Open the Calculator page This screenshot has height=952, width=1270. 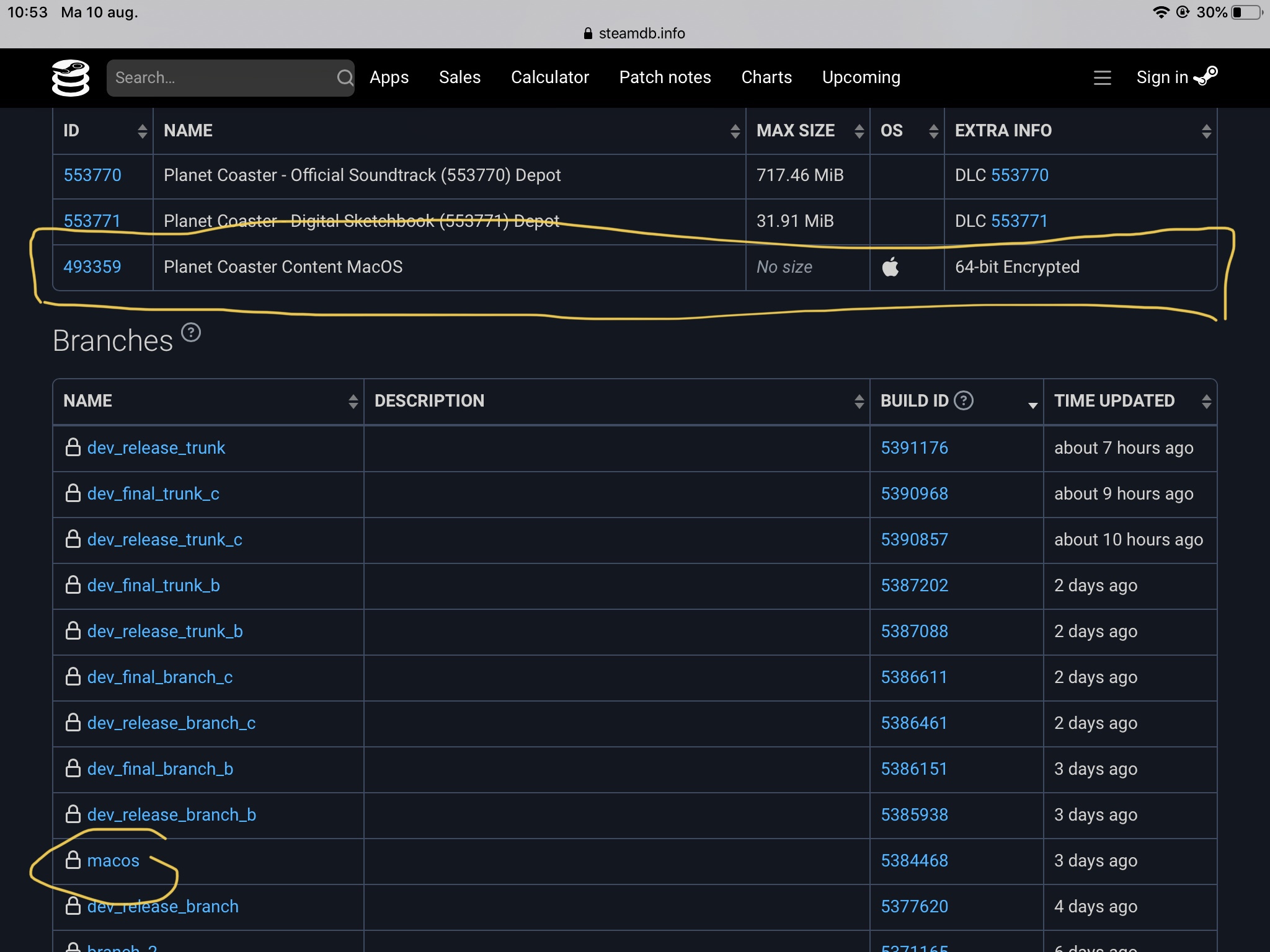pyautogui.click(x=549, y=77)
